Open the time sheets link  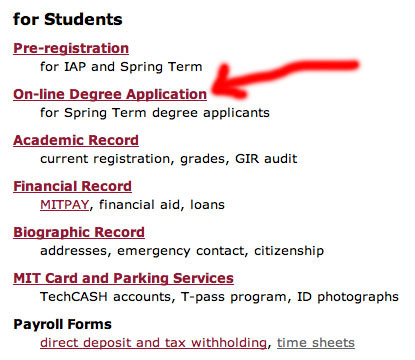pyautogui.click(x=316, y=343)
